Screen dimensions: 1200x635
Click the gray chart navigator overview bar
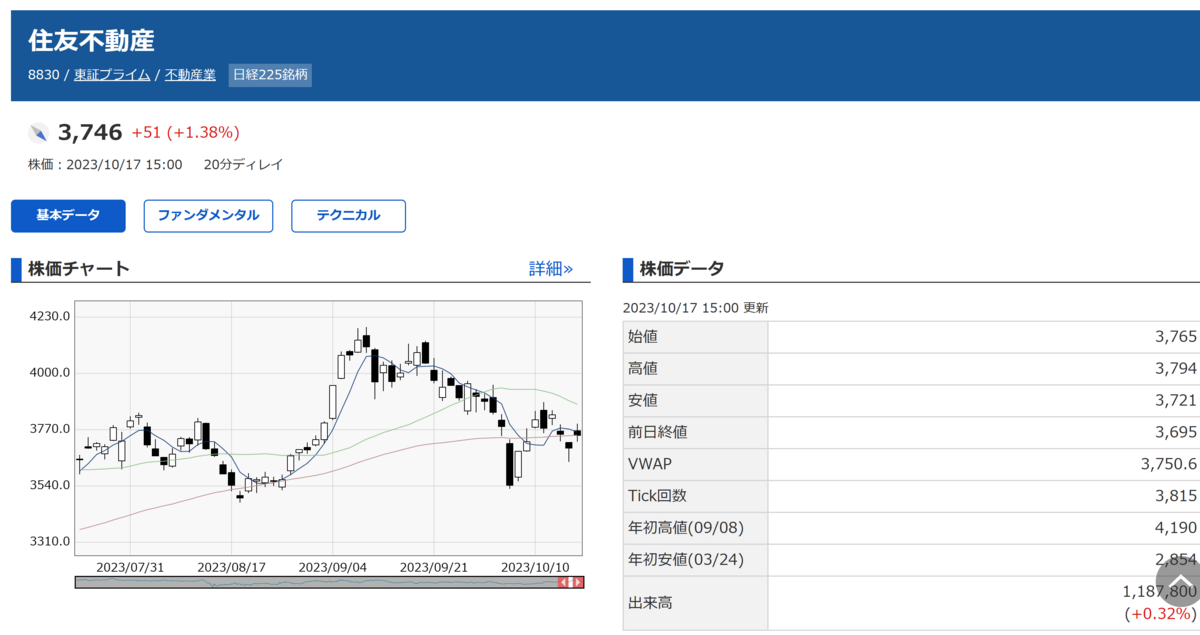click(x=329, y=582)
